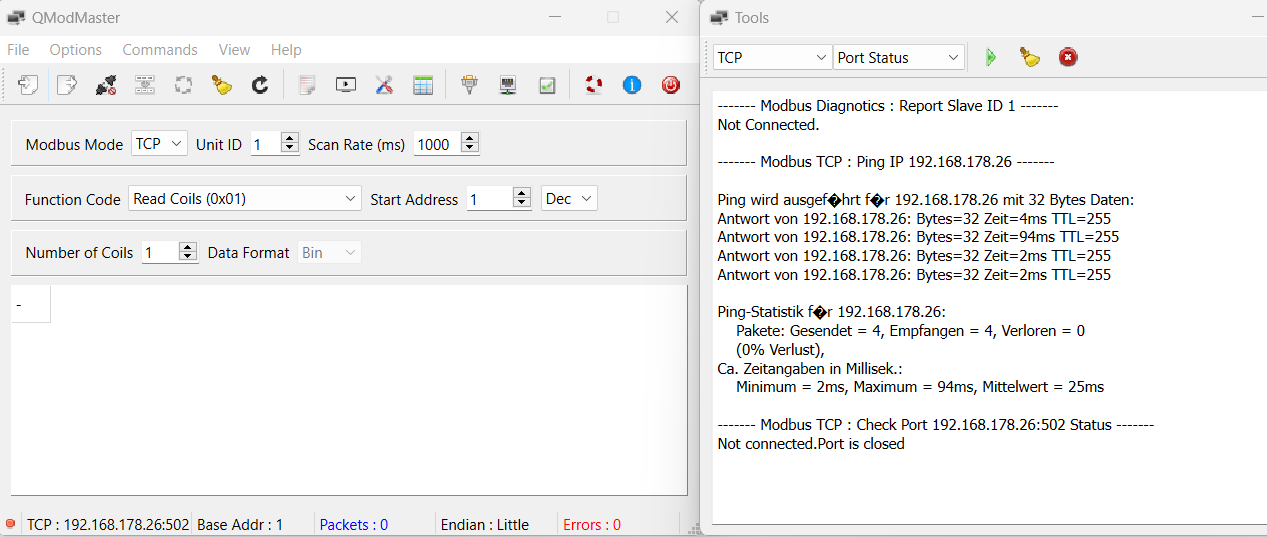This screenshot has width=1267, height=537.
Task: Open the Dec address format dropdown
Action: click(569, 199)
